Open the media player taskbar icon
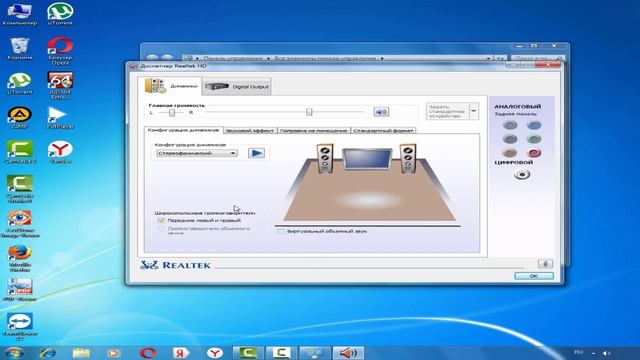The image size is (640, 360). coord(113,353)
